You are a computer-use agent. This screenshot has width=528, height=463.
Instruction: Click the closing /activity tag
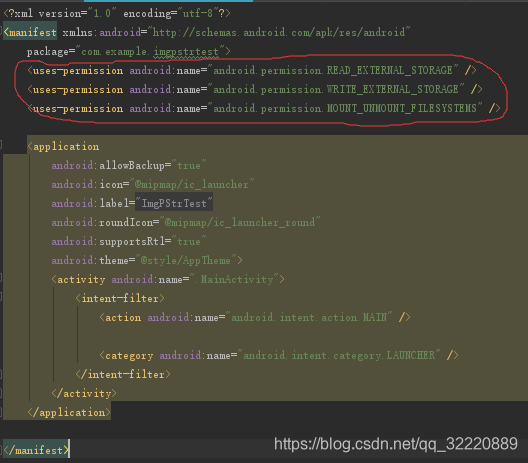84,393
